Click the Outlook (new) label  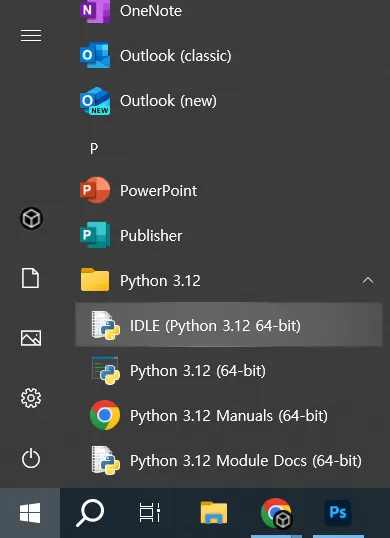pyautogui.click(x=168, y=101)
